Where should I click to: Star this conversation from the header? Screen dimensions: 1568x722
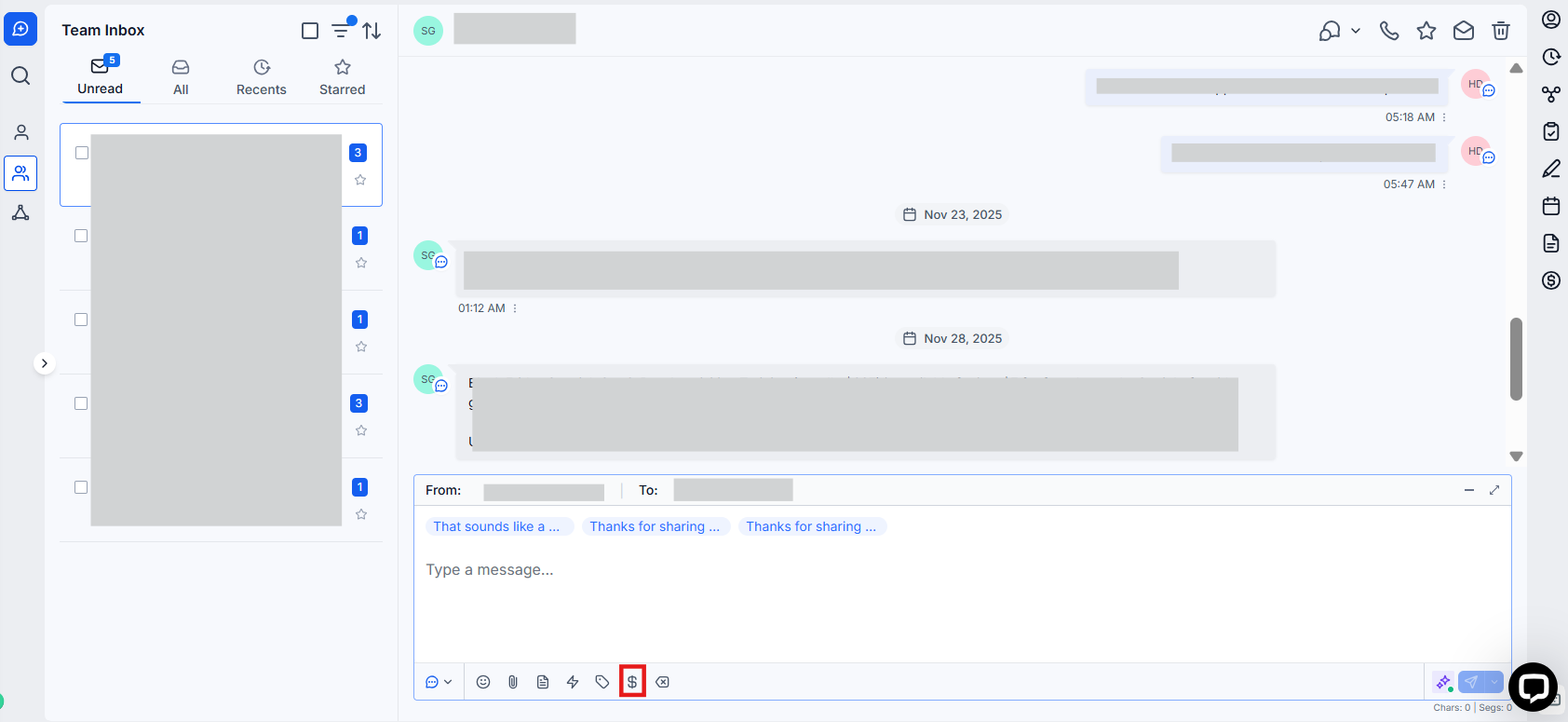coord(1426,31)
